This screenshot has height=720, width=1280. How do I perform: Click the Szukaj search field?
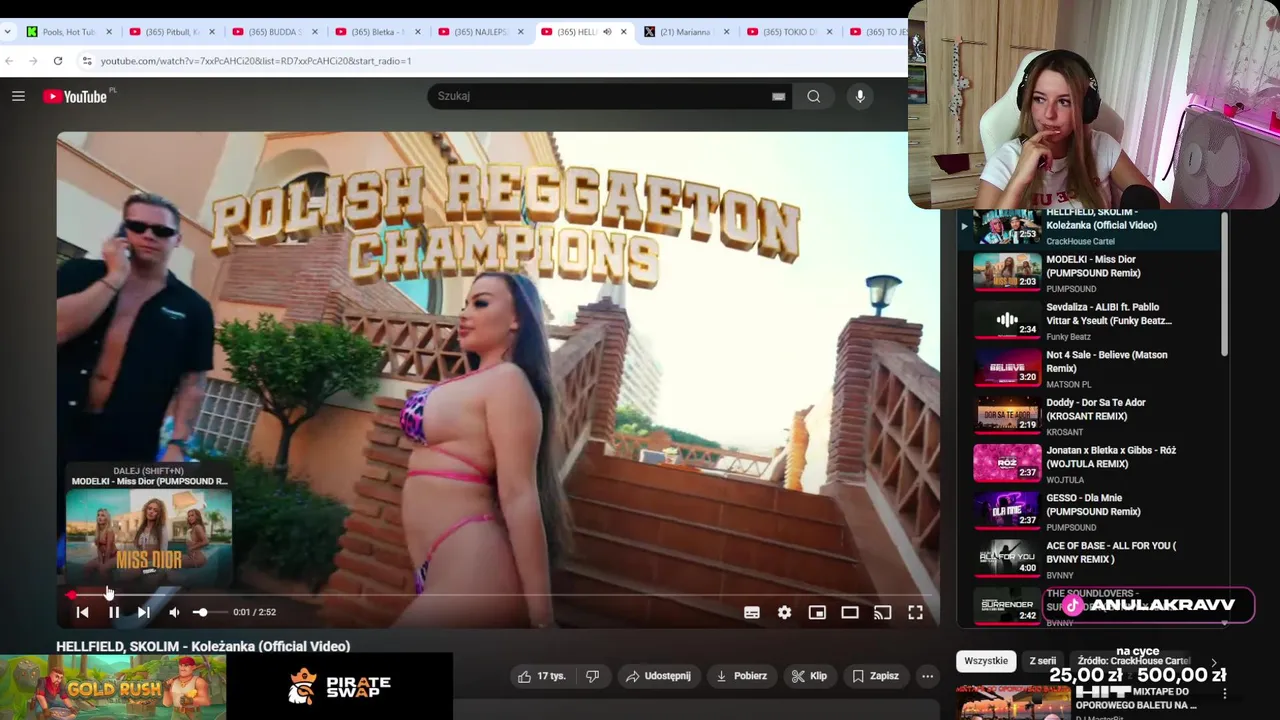tap(600, 96)
